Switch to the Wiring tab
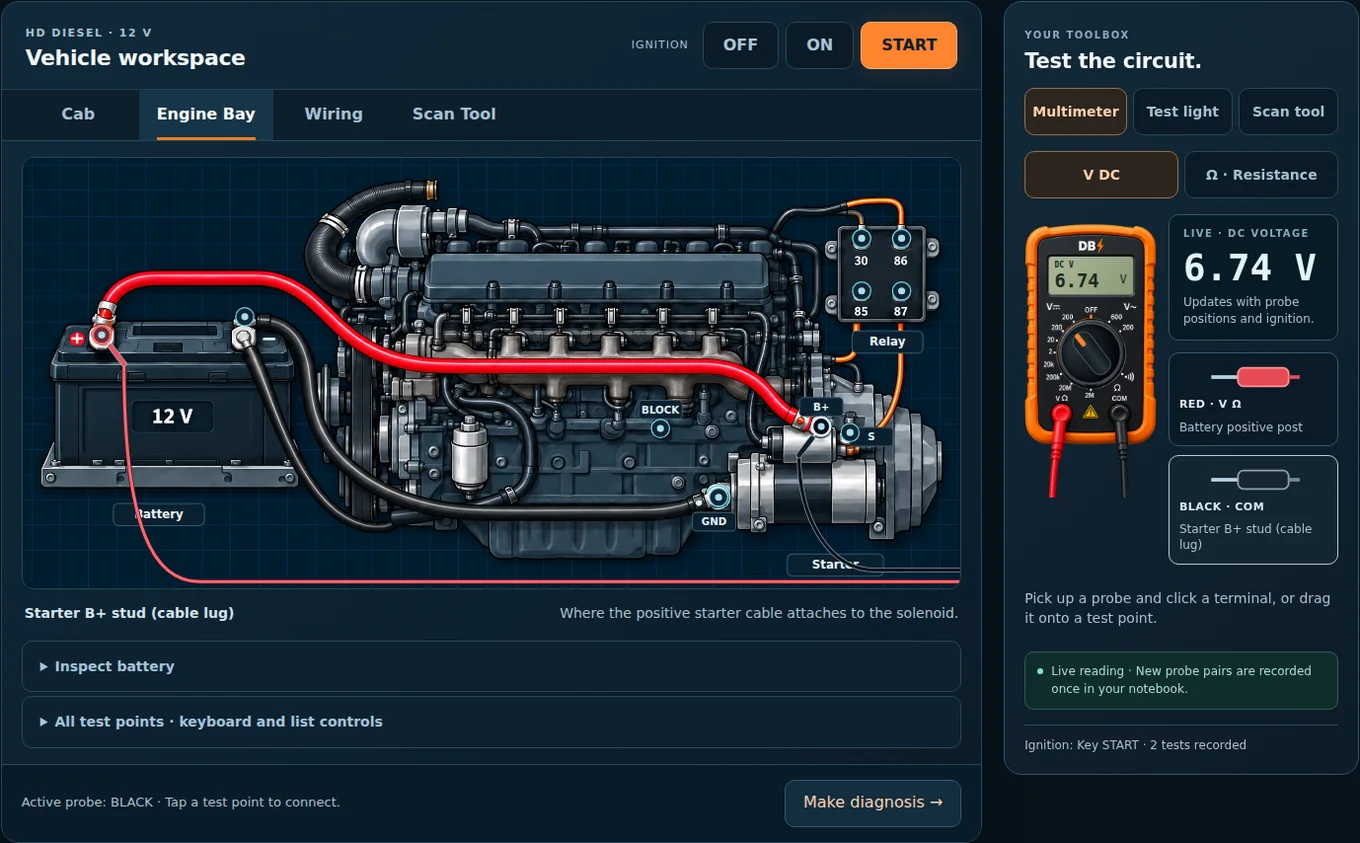This screenshot has width=1360, height=843. (333, 114)
